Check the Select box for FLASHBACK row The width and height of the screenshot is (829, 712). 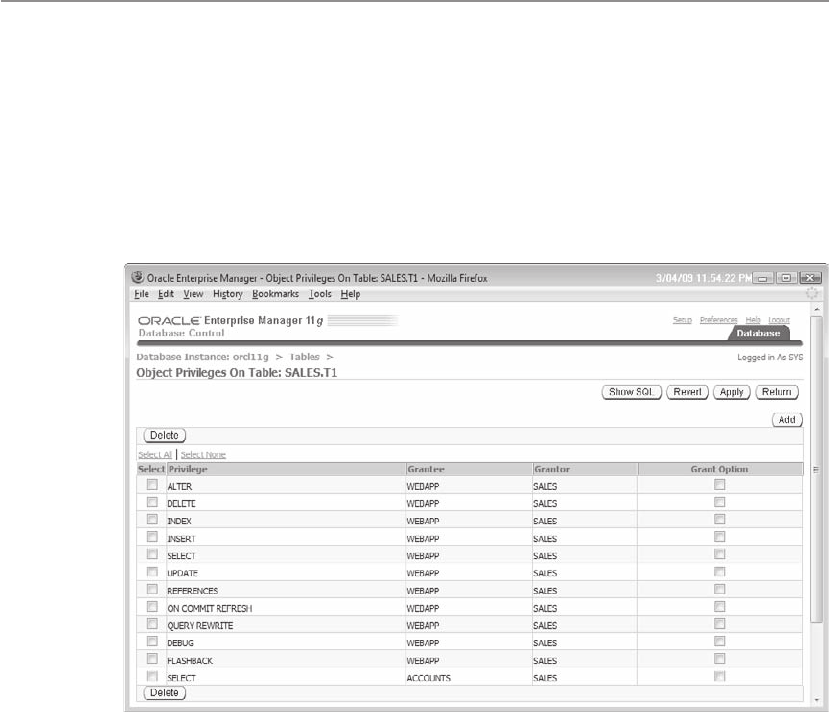click(152, 659)
